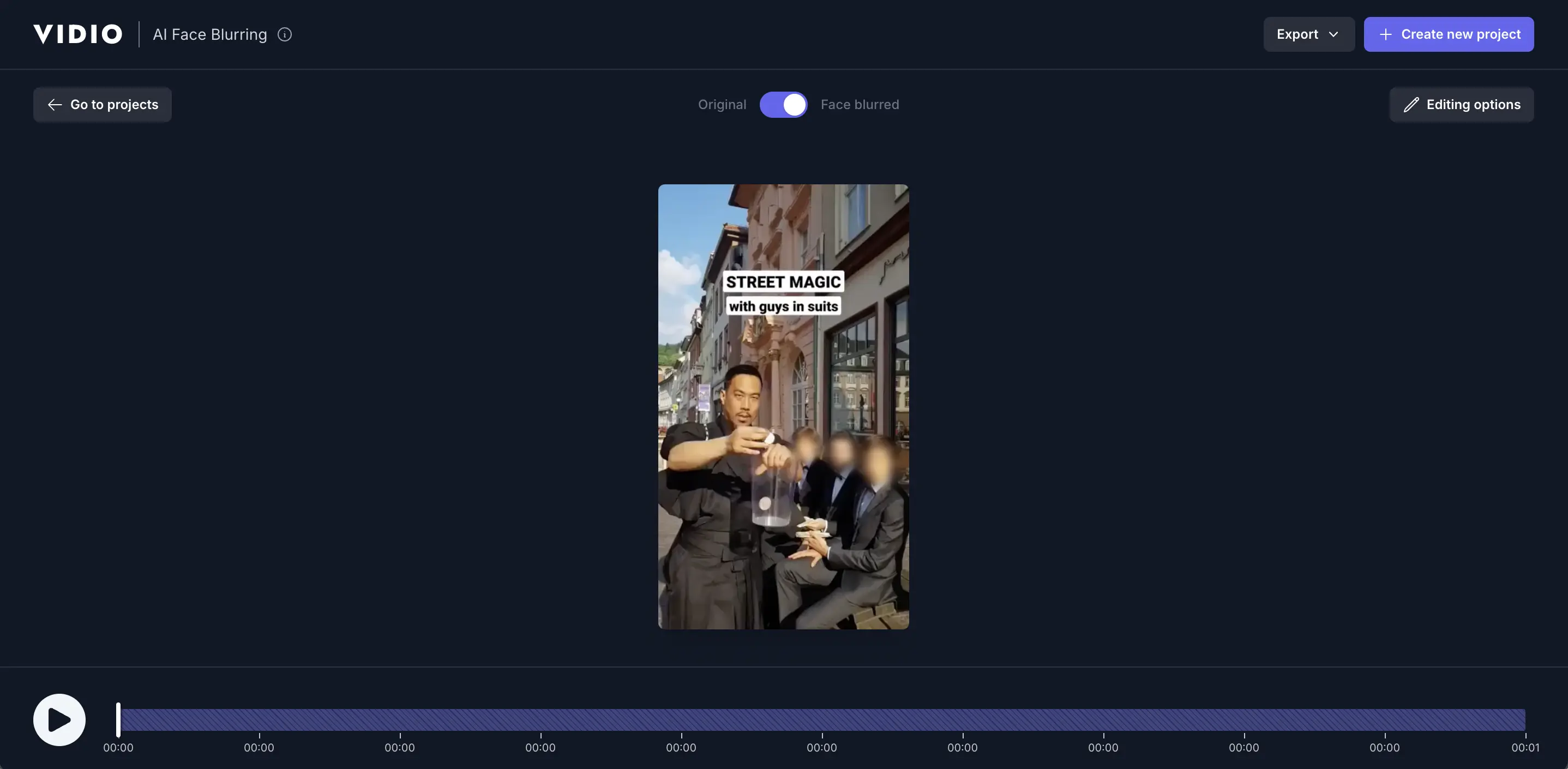Click the info icon beside AI Face Blurring
This screenshot has height=769, width=1568.
coord(284,34)
